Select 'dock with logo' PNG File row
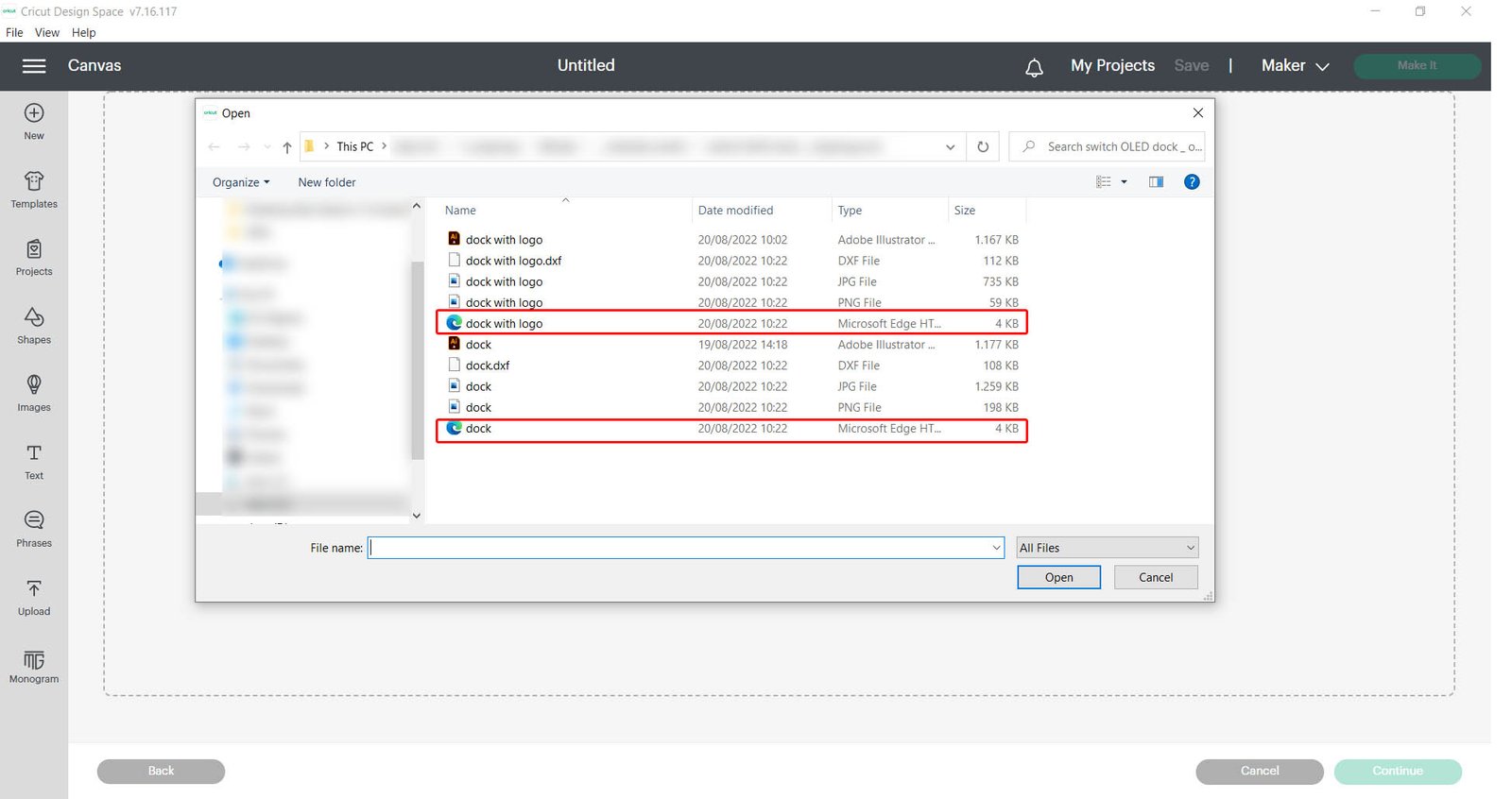The height and width of the screenshot is (799, 1512). tap(731, 303)
